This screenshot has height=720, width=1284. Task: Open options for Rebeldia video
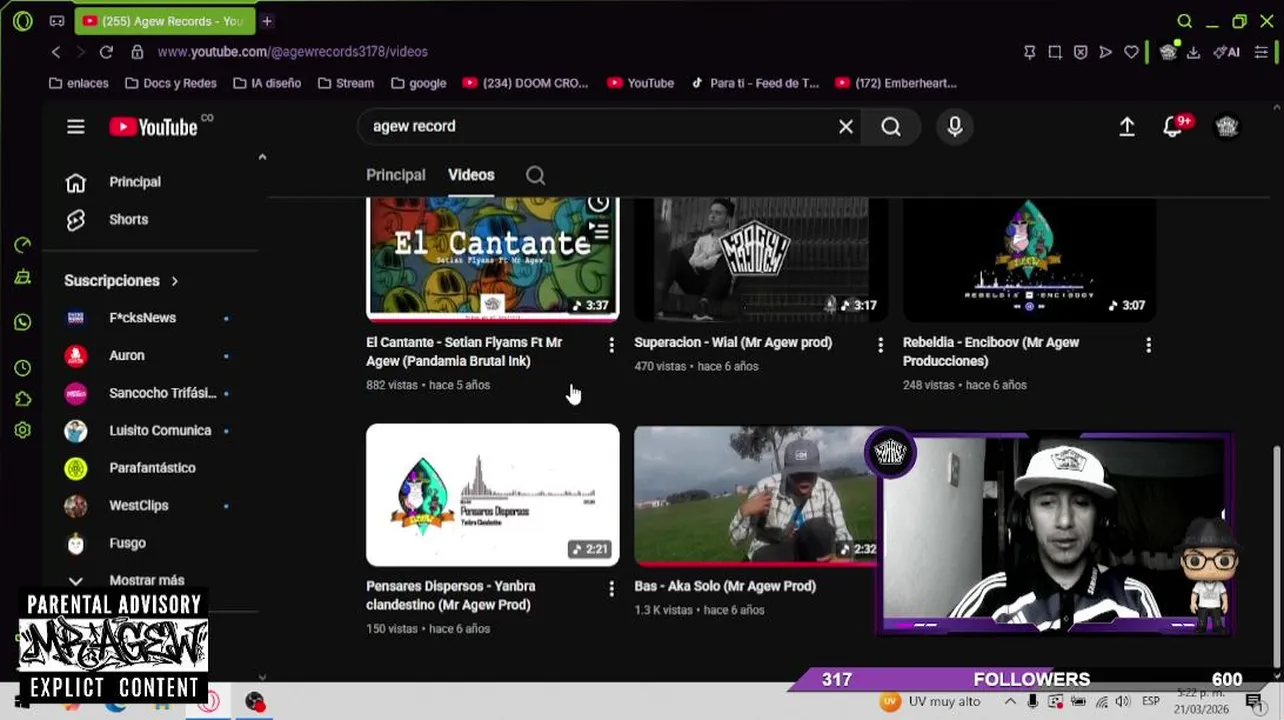1148,345
